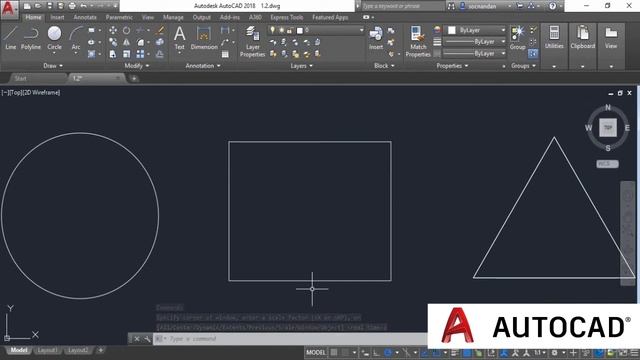This screenshot has width=640, height=360.
Task: Select the Scale tool in Modify
Action: pyautogui.click(x=127, y=54)
